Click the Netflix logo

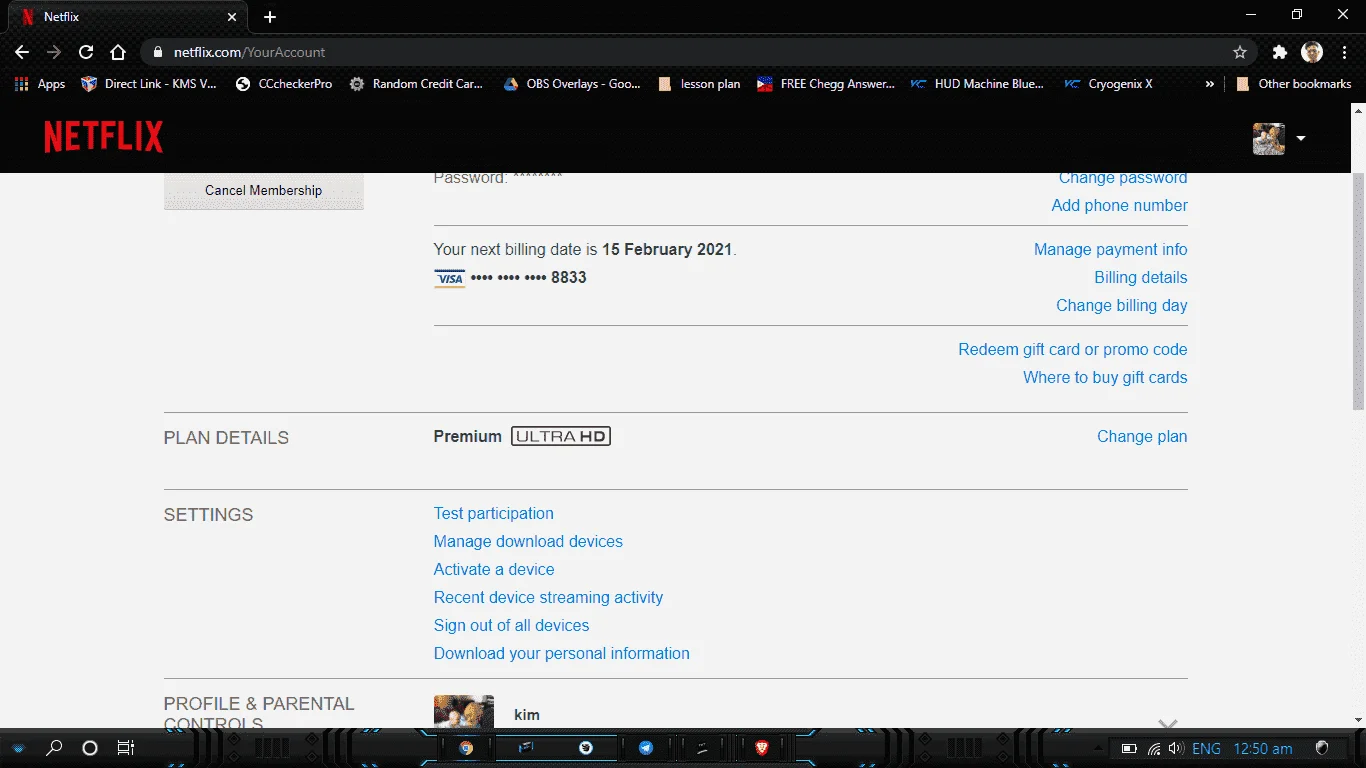pyautogui.click(x=104, y=137)
